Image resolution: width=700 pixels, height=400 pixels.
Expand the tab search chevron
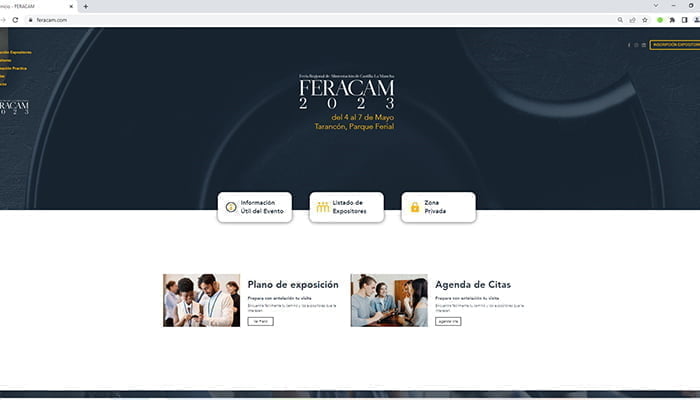(656, 6)
